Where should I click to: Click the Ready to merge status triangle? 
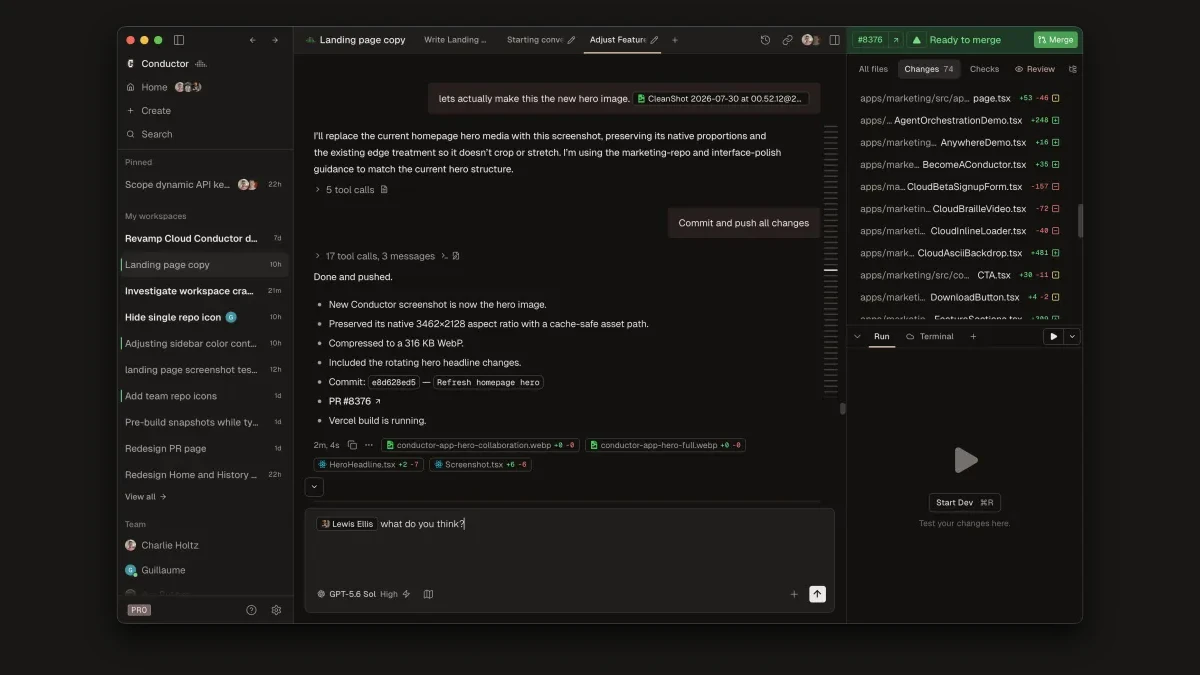(x=916, y=40)
